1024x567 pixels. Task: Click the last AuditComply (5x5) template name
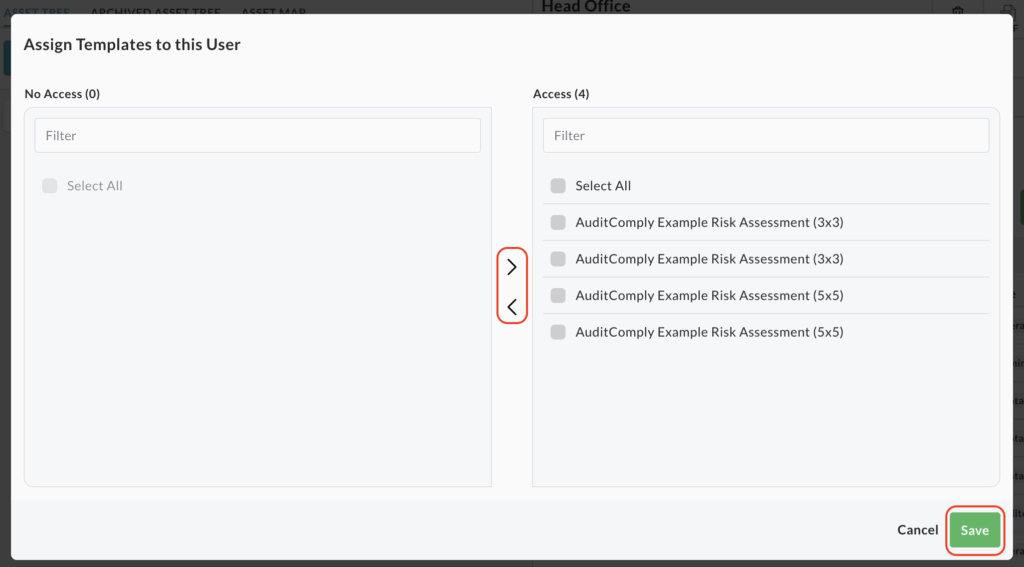pos(709,332)
